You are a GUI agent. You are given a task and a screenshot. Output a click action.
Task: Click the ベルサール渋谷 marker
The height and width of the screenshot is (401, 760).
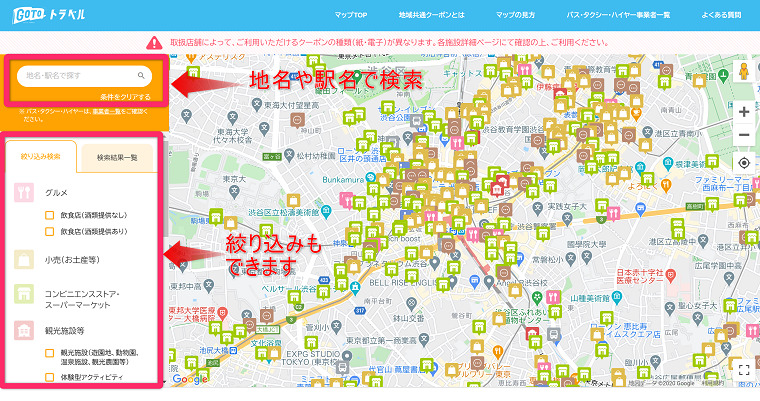356,288
